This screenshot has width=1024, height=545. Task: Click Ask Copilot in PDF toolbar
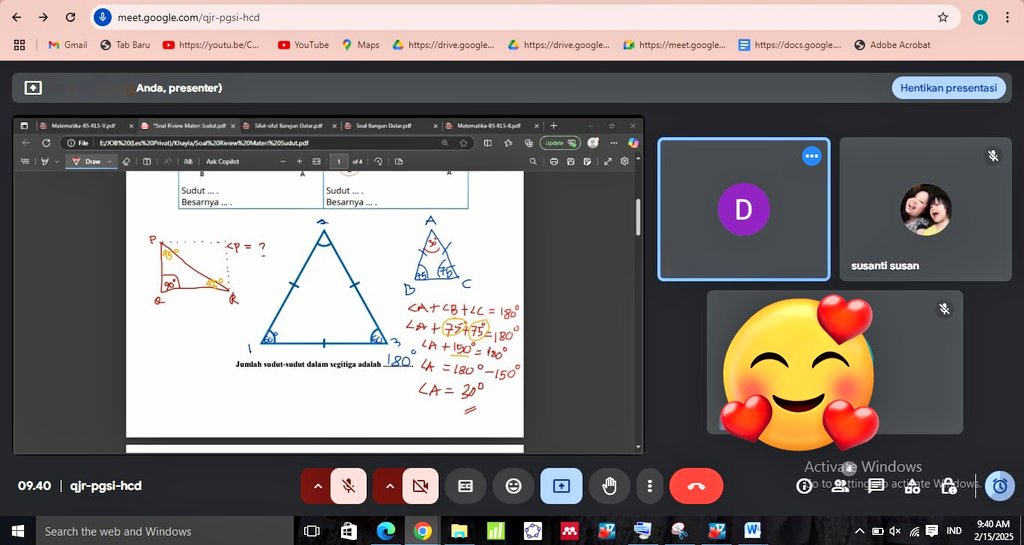point(223,161)
